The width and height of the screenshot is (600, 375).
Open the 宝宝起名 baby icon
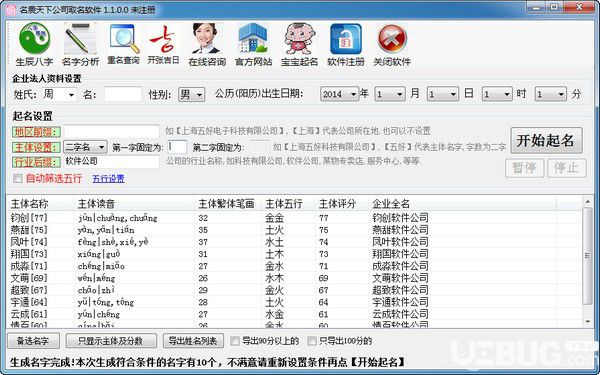(299, 44)
